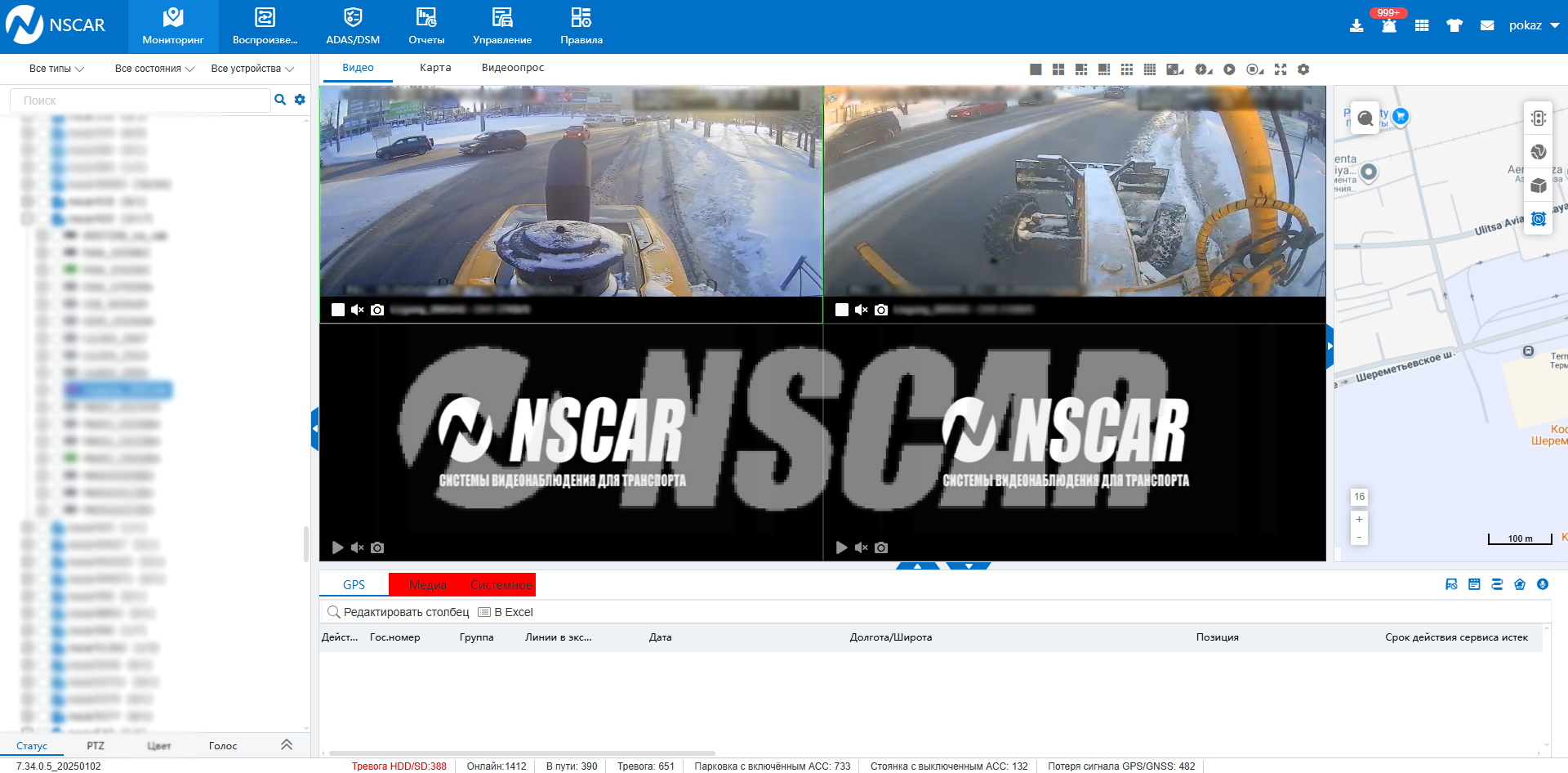Image resolution: width=1568 pixels, height=773 pixels.
Task: Toggle mute on bottom-right video window
Action: pyautogui.click(x=862, y=547)
